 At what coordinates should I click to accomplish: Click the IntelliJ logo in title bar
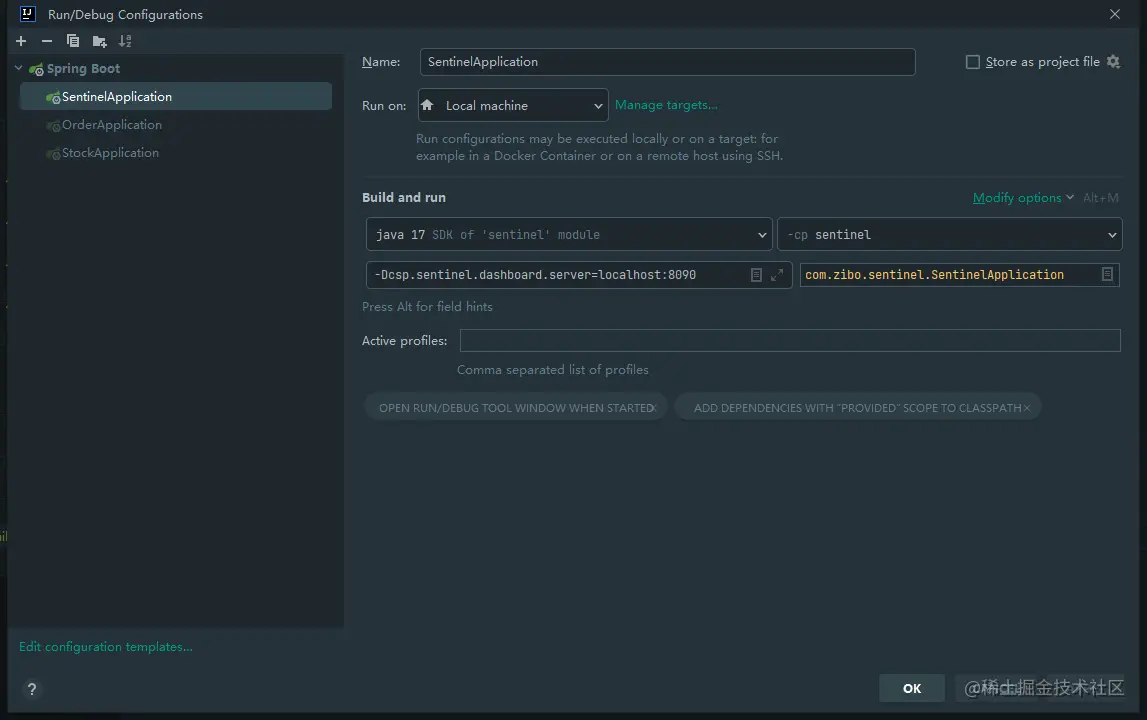coord(28,14)
